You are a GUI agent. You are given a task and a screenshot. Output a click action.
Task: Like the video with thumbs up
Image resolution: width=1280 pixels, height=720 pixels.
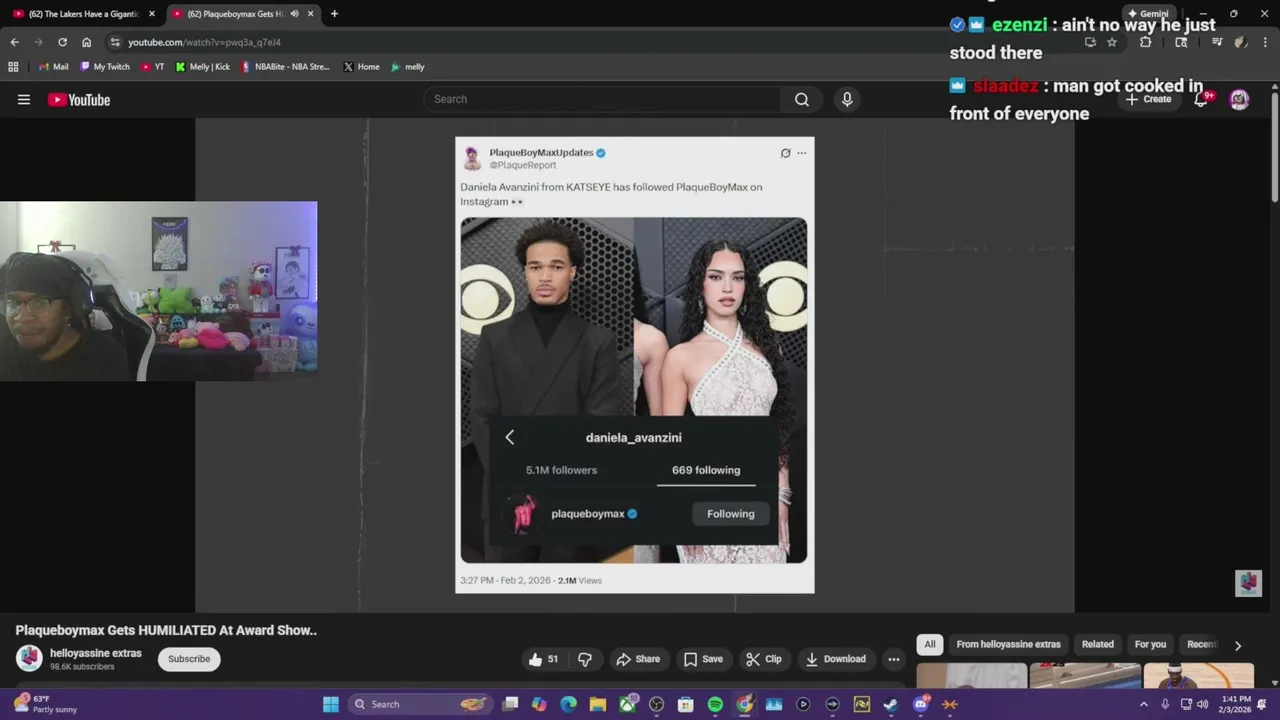point(544,659)
